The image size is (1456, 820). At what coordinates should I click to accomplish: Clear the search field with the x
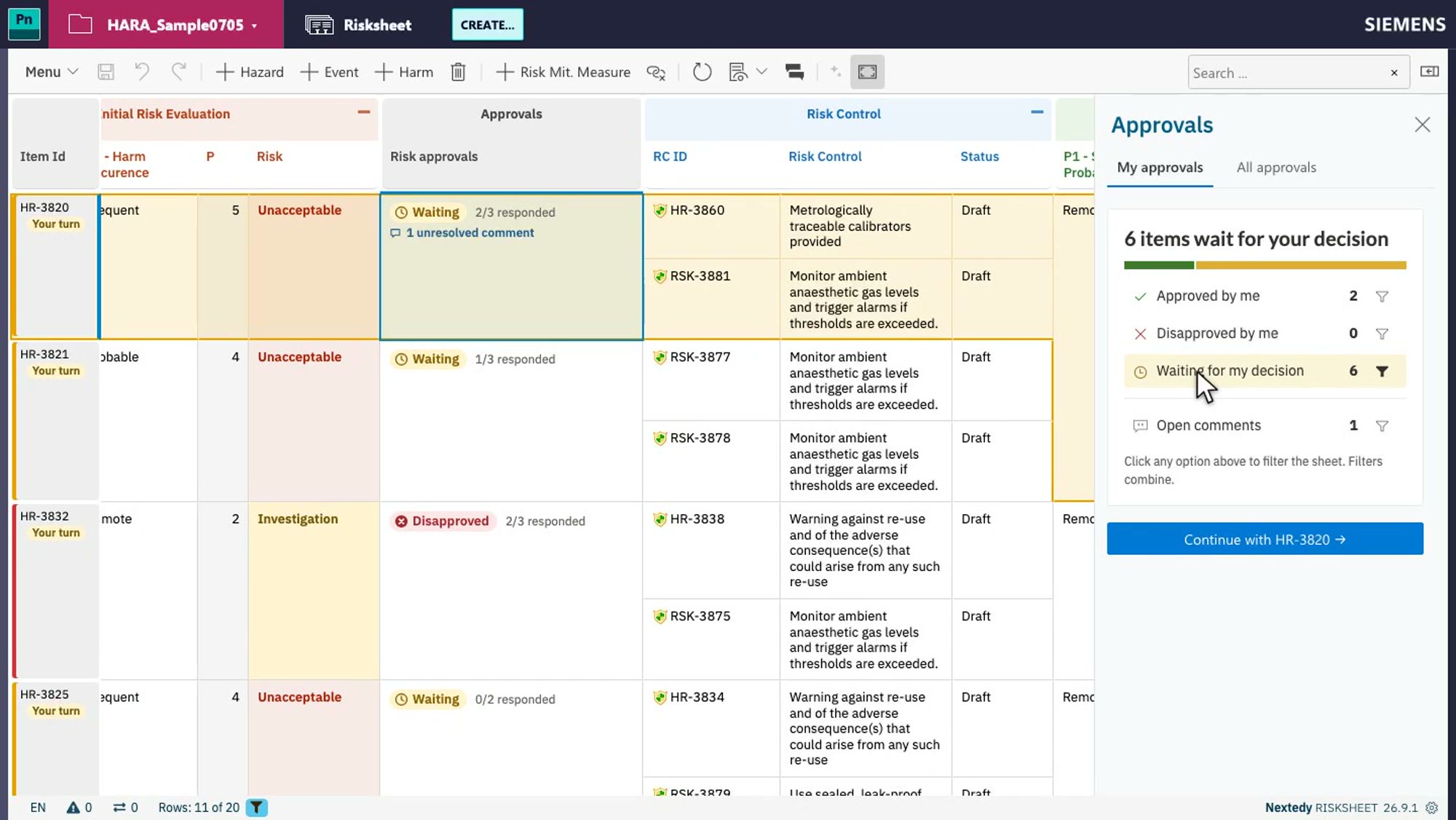[x=1394, y=73]
